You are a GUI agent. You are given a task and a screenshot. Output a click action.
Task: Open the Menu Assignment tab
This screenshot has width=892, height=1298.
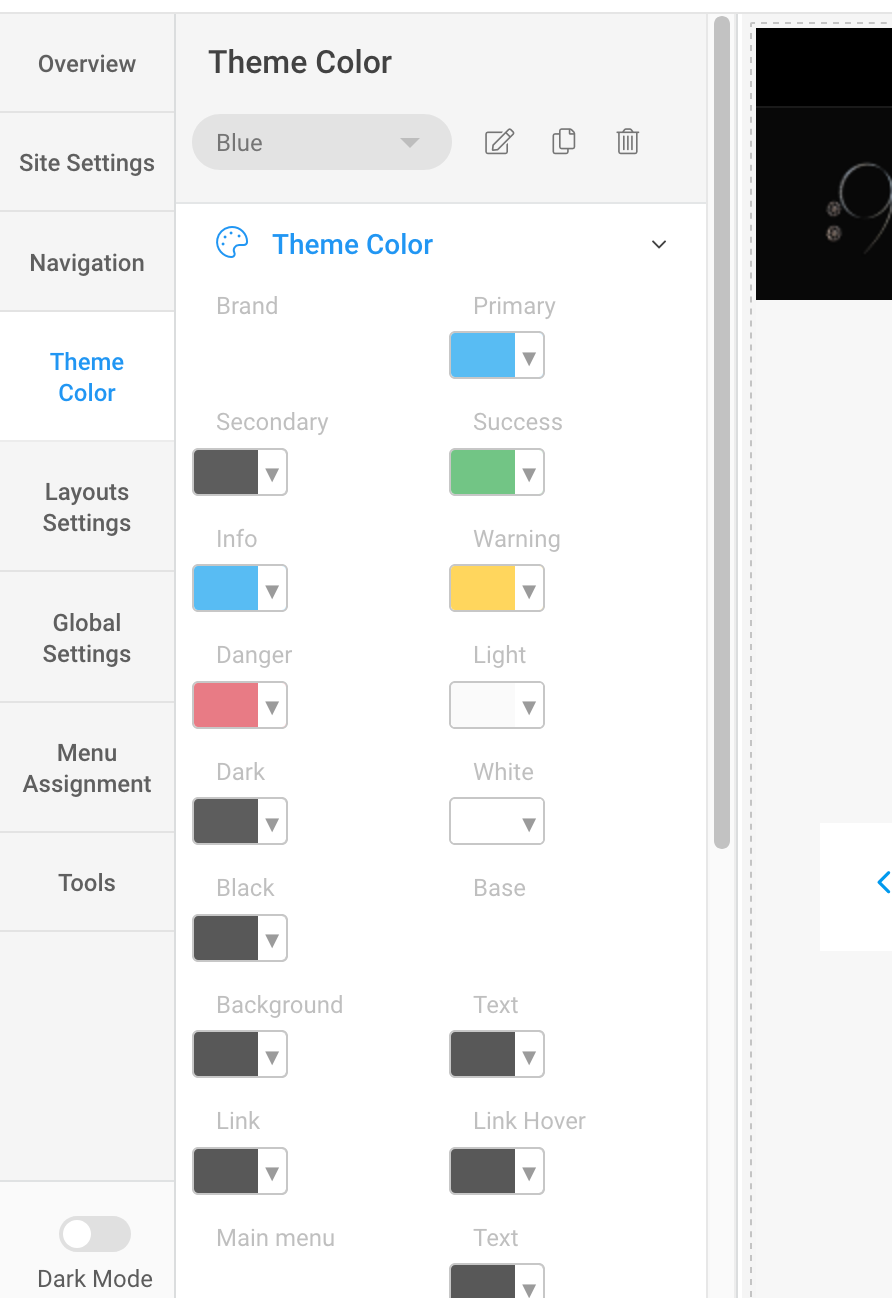[87, 768]
